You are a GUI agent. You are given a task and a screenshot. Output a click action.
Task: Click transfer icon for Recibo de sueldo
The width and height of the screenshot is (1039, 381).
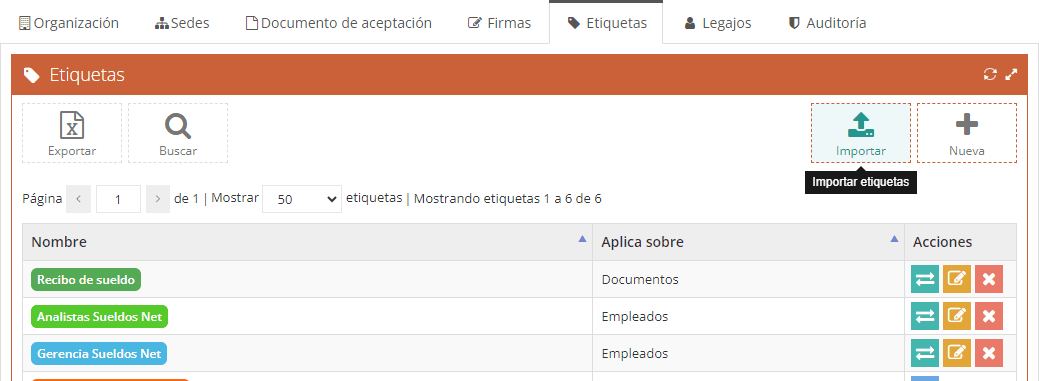click(x=924, y=280)
